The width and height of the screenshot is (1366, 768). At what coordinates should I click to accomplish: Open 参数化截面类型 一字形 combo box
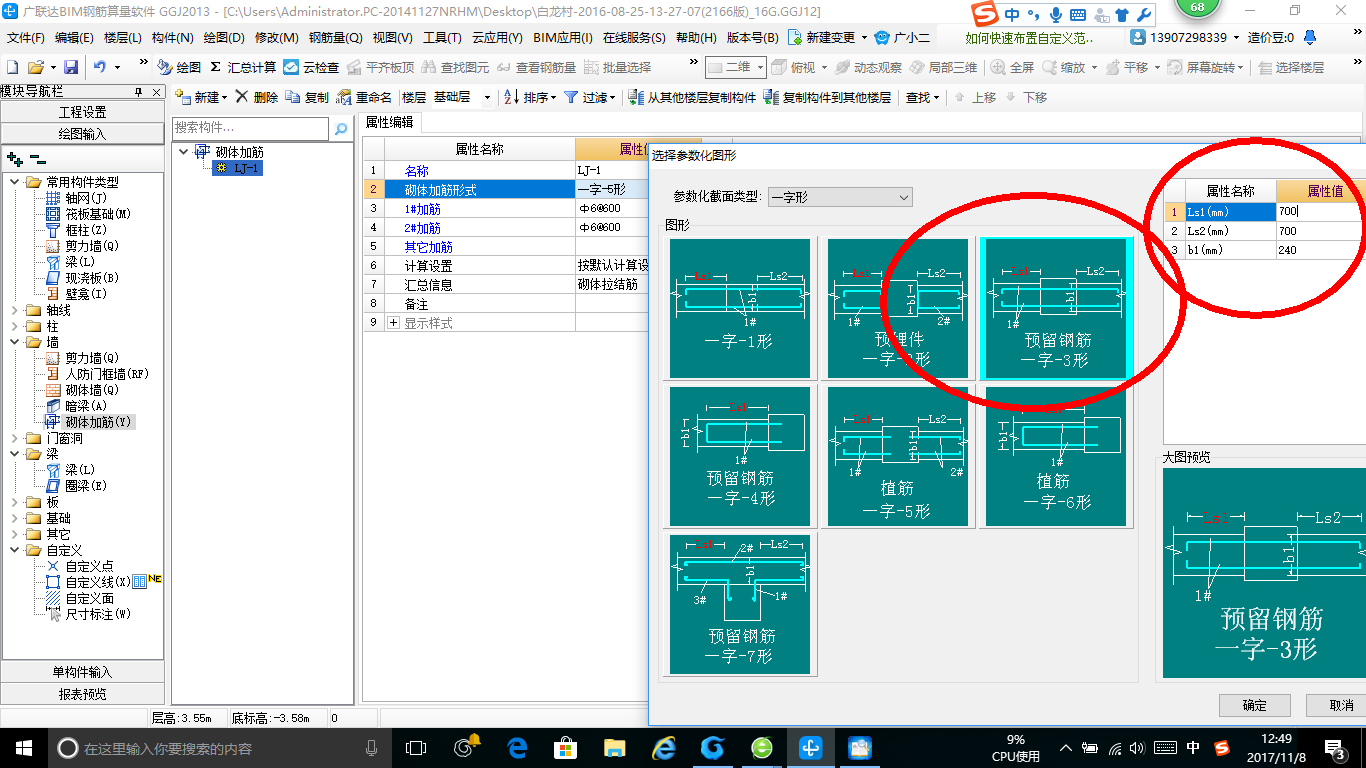(840, 197)
